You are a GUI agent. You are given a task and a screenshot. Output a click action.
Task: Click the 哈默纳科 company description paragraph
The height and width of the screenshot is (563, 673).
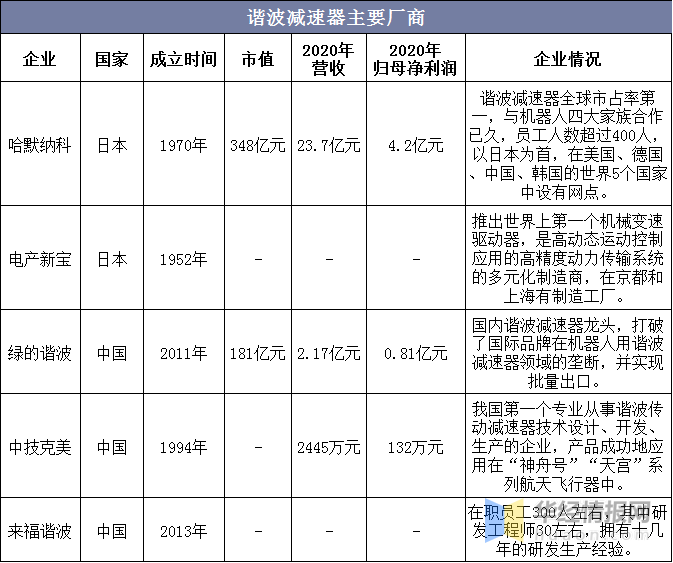coord(568,145)
